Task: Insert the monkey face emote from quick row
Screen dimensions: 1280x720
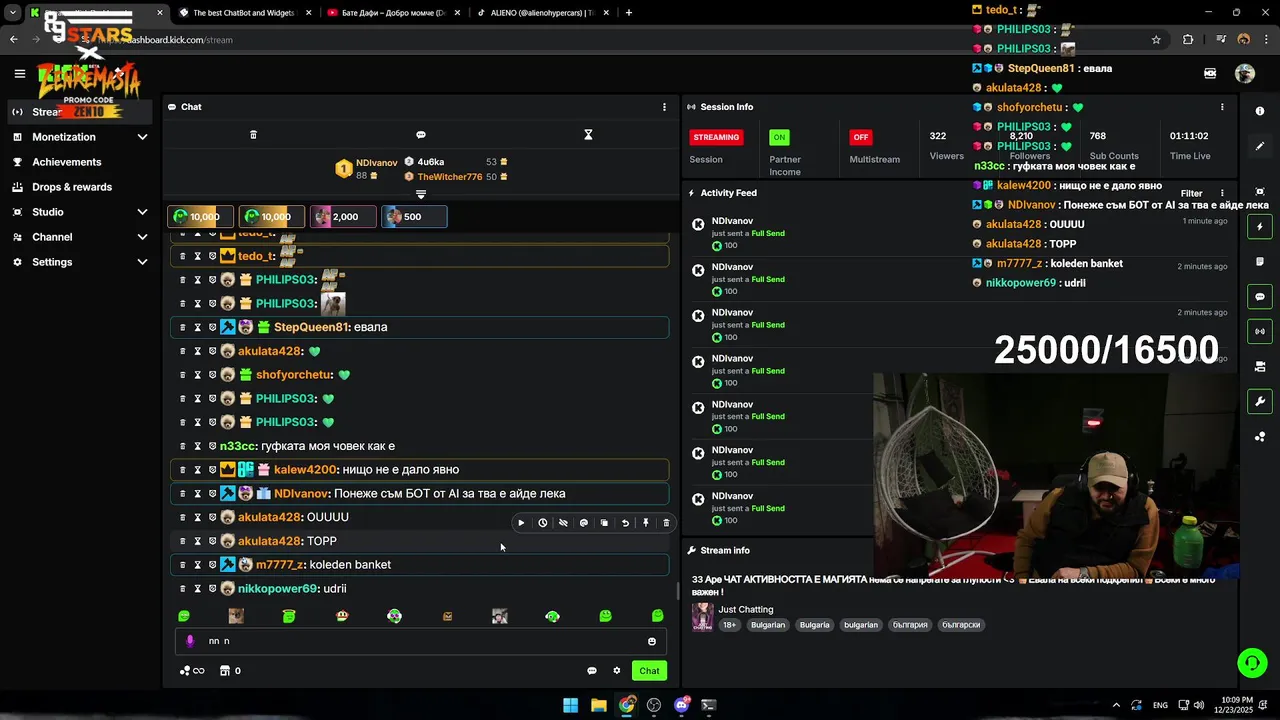Action: click(342, 617)
